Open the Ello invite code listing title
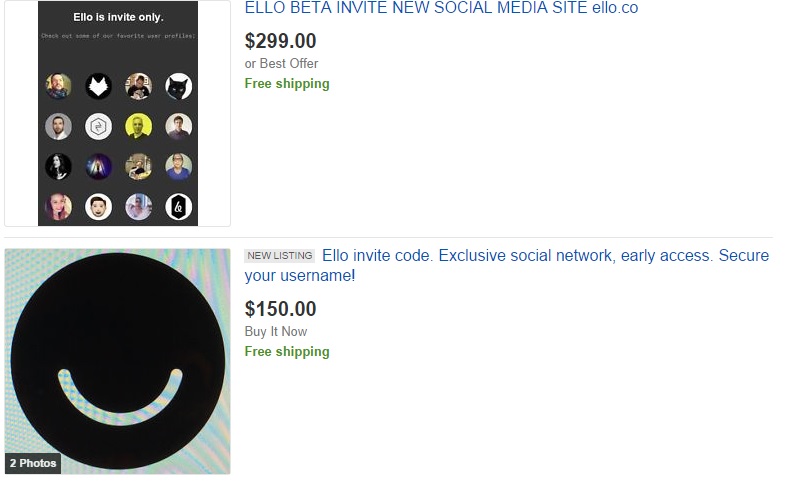Screen dimensions: 788x481 pos(546,256)
